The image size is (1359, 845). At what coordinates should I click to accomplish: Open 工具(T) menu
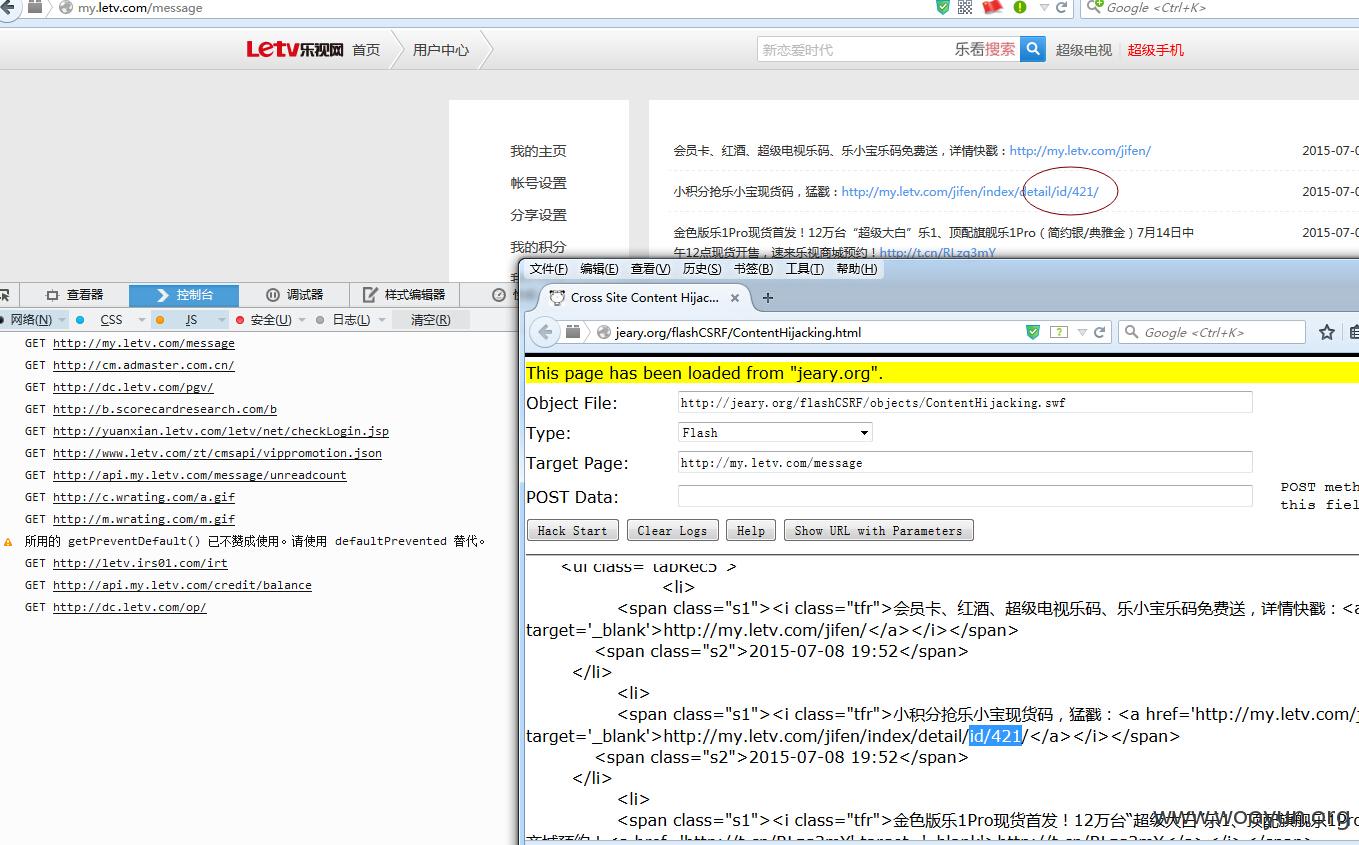click(x=804, y=269)
